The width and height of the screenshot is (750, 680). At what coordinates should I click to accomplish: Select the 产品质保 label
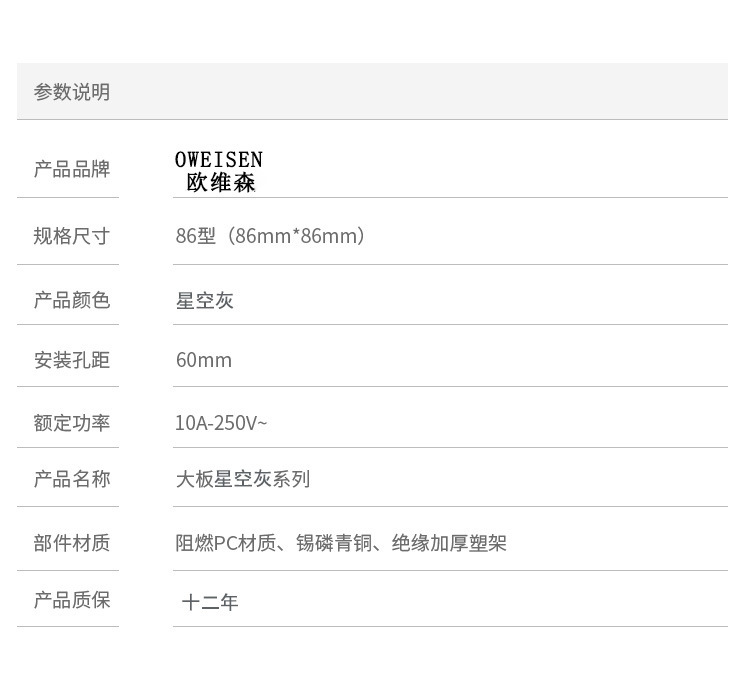[x=72, y=600]
